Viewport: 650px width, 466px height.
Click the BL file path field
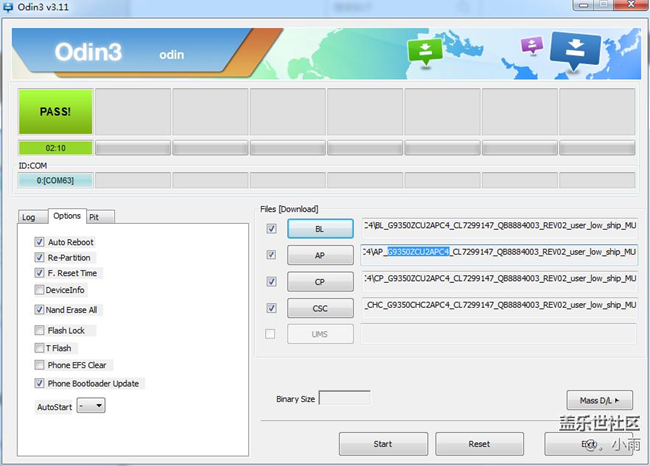[x=499, y=226]
